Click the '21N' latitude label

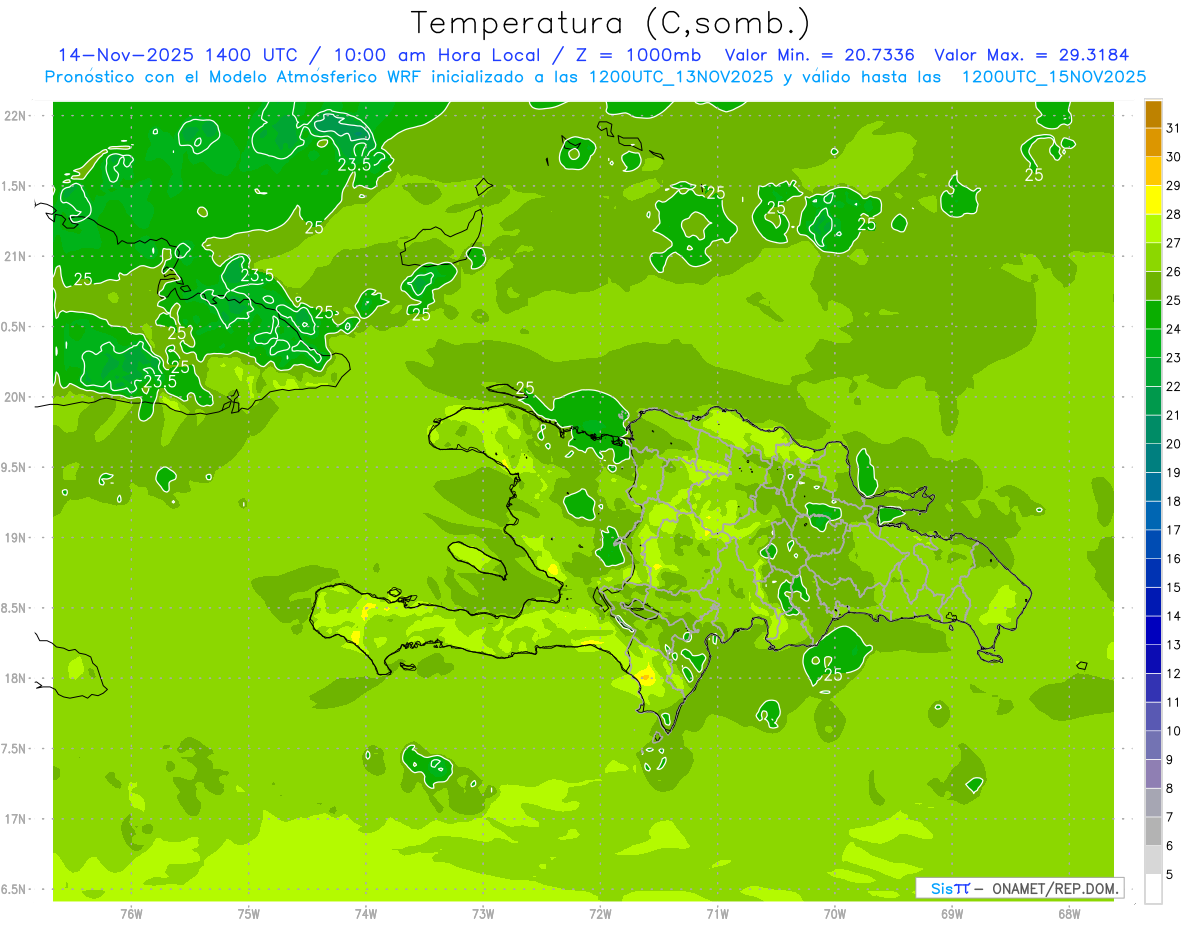click(15, 256)
